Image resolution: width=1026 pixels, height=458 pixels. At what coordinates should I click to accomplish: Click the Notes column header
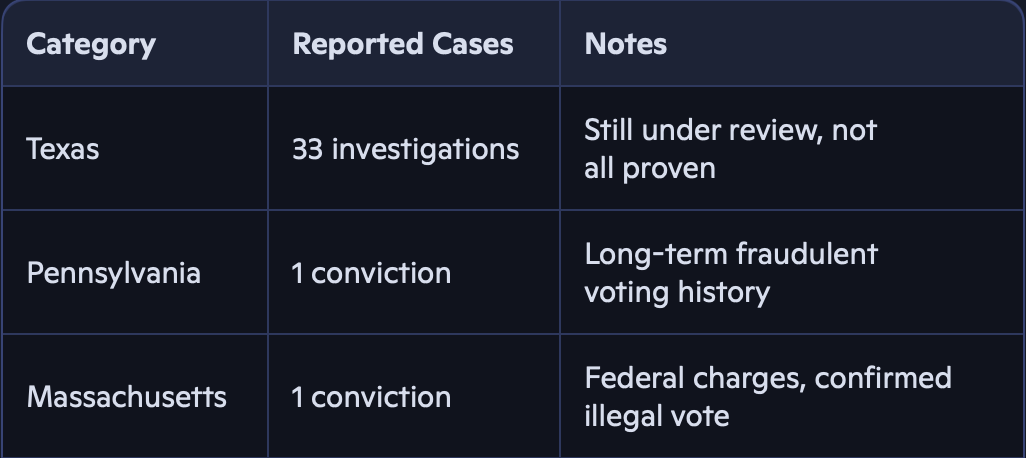coord(626,45)
